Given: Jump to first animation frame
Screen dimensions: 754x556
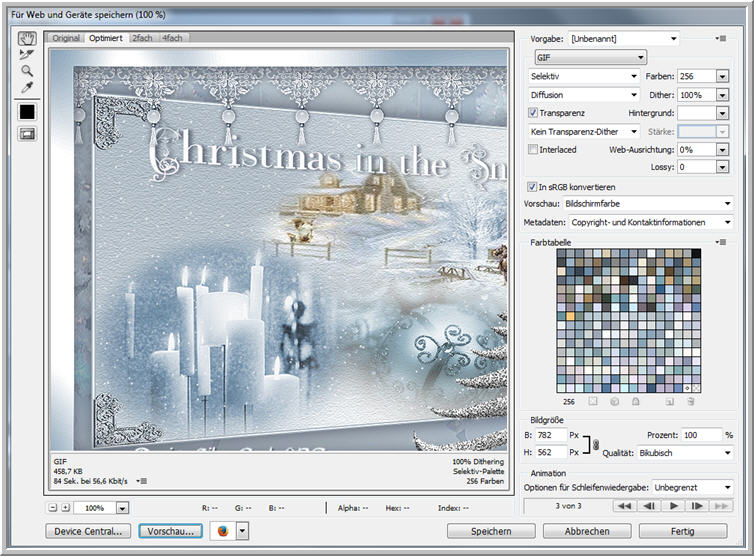Looking at the screenshot, I should click(624, 506).
